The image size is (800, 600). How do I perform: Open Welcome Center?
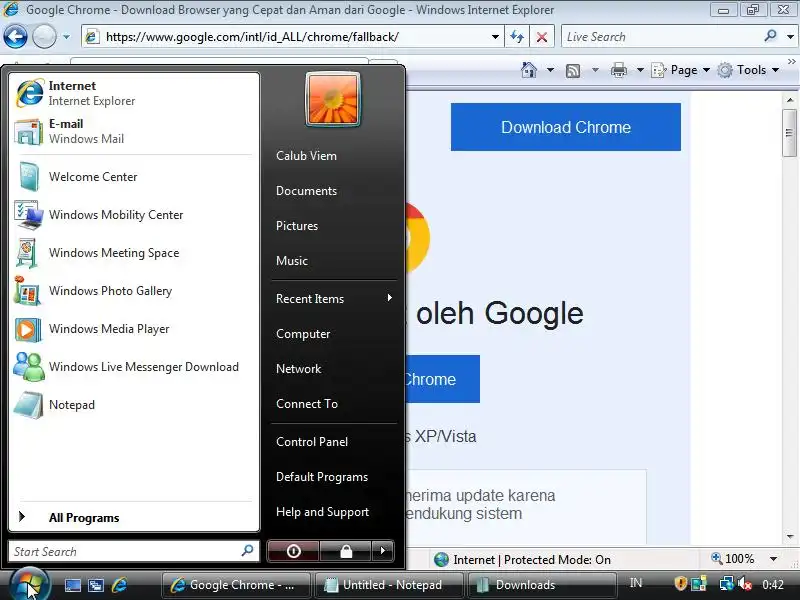coord(134,177)
